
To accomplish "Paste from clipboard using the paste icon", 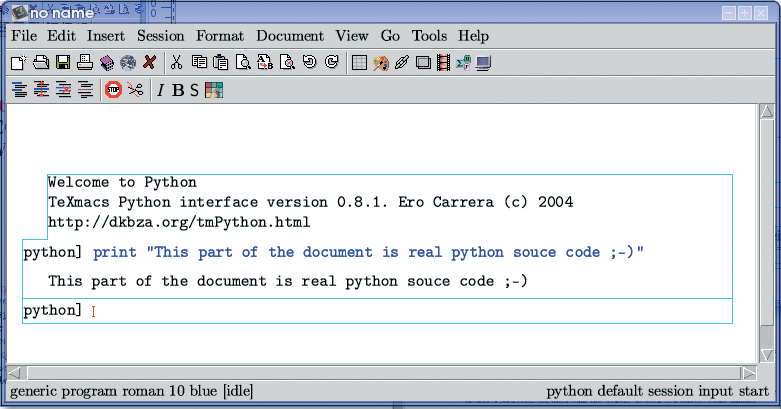I will coord(221,63).
